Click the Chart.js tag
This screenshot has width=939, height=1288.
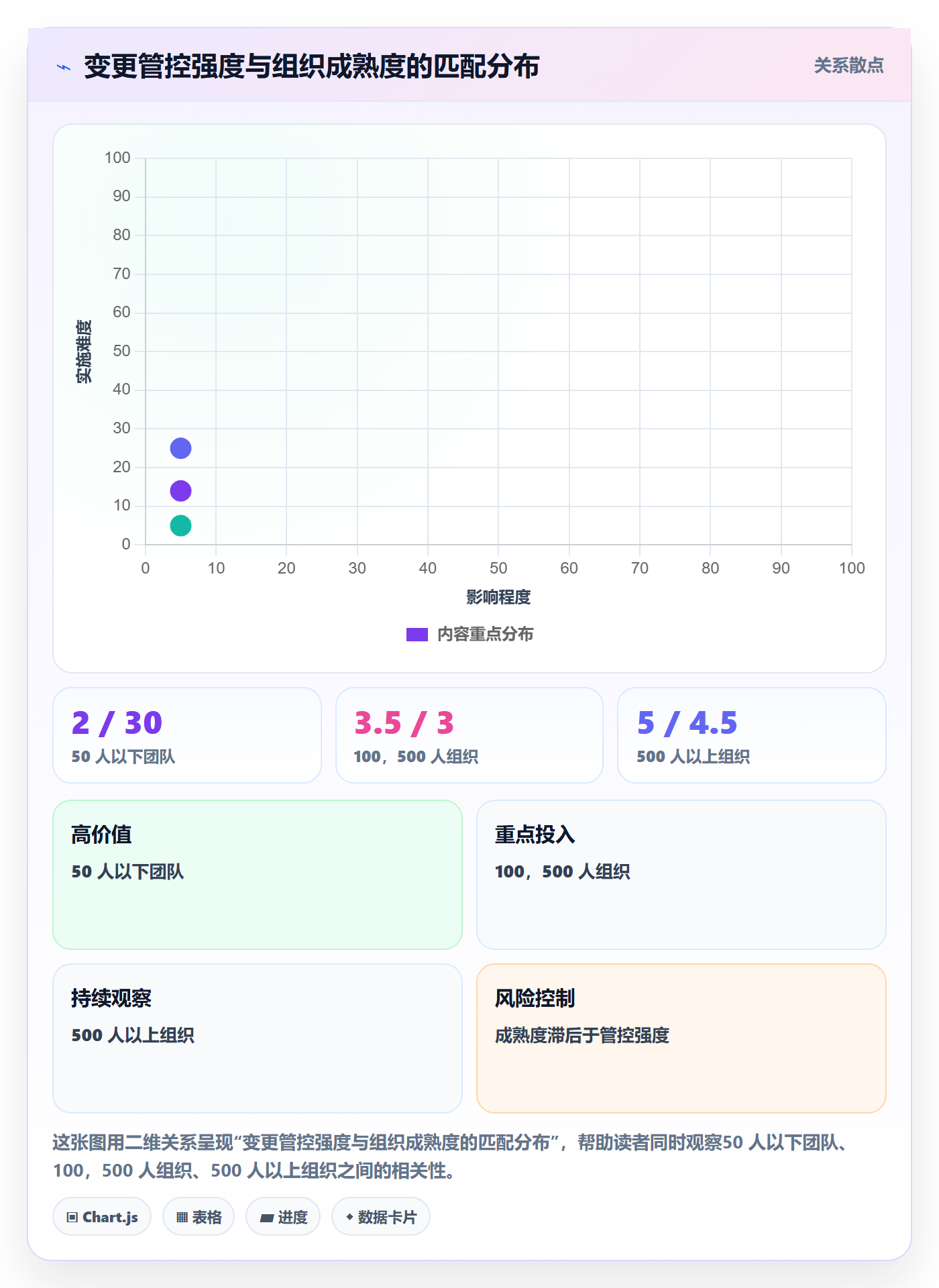tap(102, 1217)
